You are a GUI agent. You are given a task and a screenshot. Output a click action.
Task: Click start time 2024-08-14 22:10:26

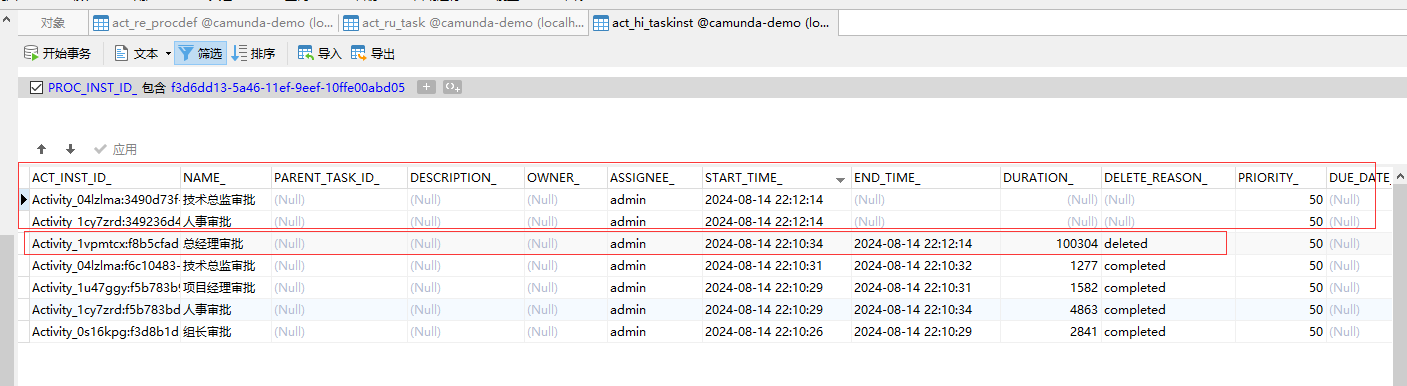776,332
